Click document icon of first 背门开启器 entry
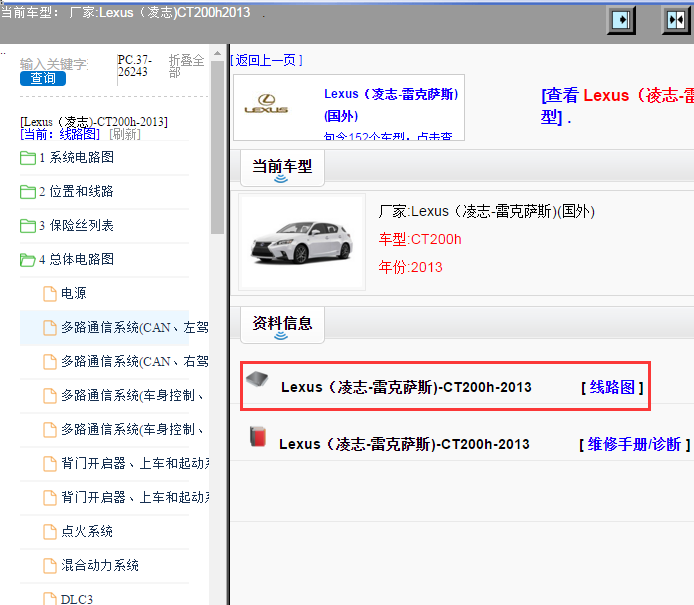Screen dimensions: 694x605 point(50,463)
